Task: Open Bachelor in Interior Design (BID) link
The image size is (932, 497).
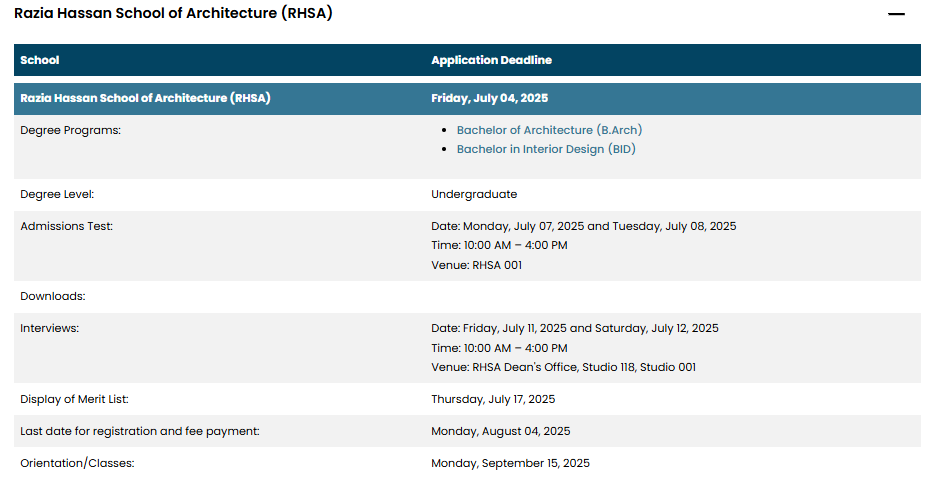Action: pos(546,149)
